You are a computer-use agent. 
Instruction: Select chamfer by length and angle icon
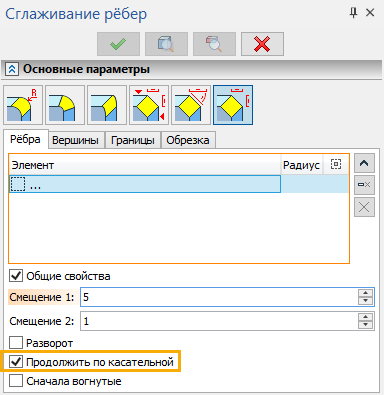(x=191, y=105)
